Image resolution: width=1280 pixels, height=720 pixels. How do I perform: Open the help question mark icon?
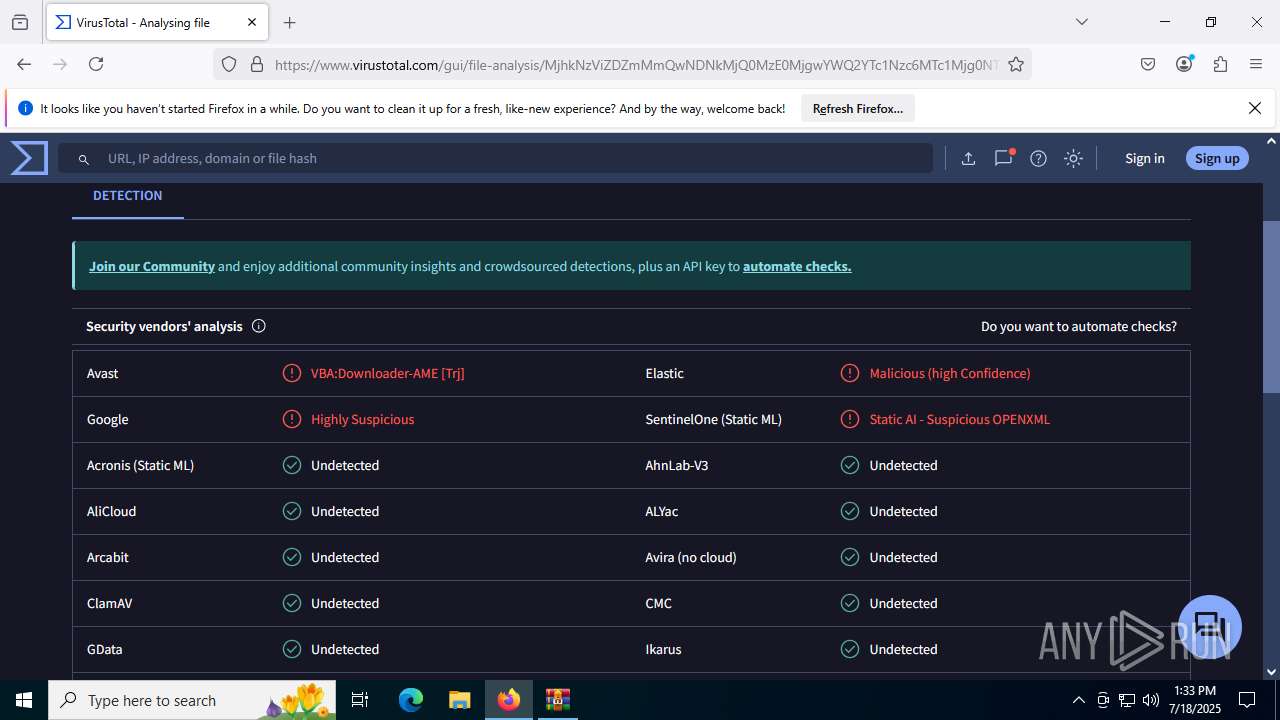1038,158
